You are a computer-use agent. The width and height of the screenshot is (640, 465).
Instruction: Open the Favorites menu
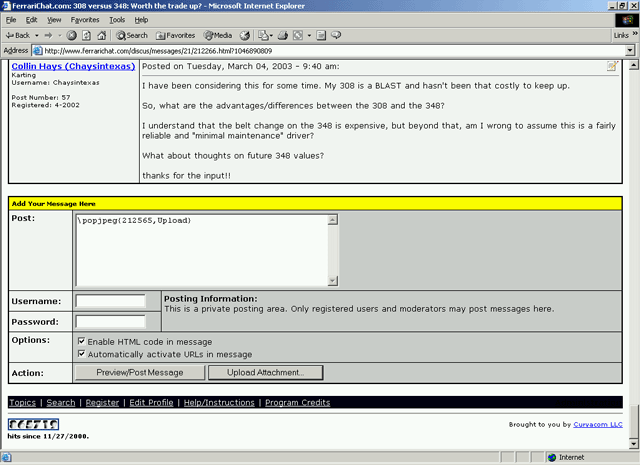(84, 20)
